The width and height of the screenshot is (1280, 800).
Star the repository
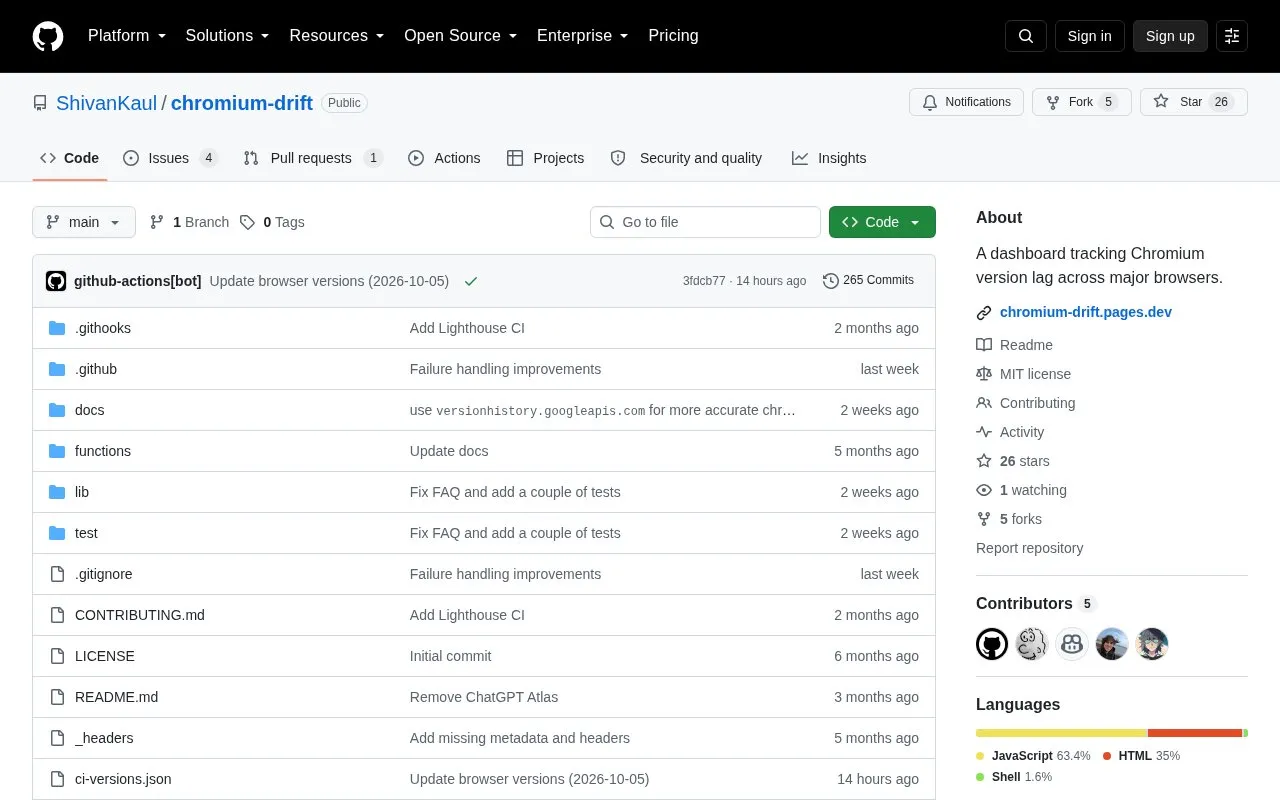point(1193,102)
